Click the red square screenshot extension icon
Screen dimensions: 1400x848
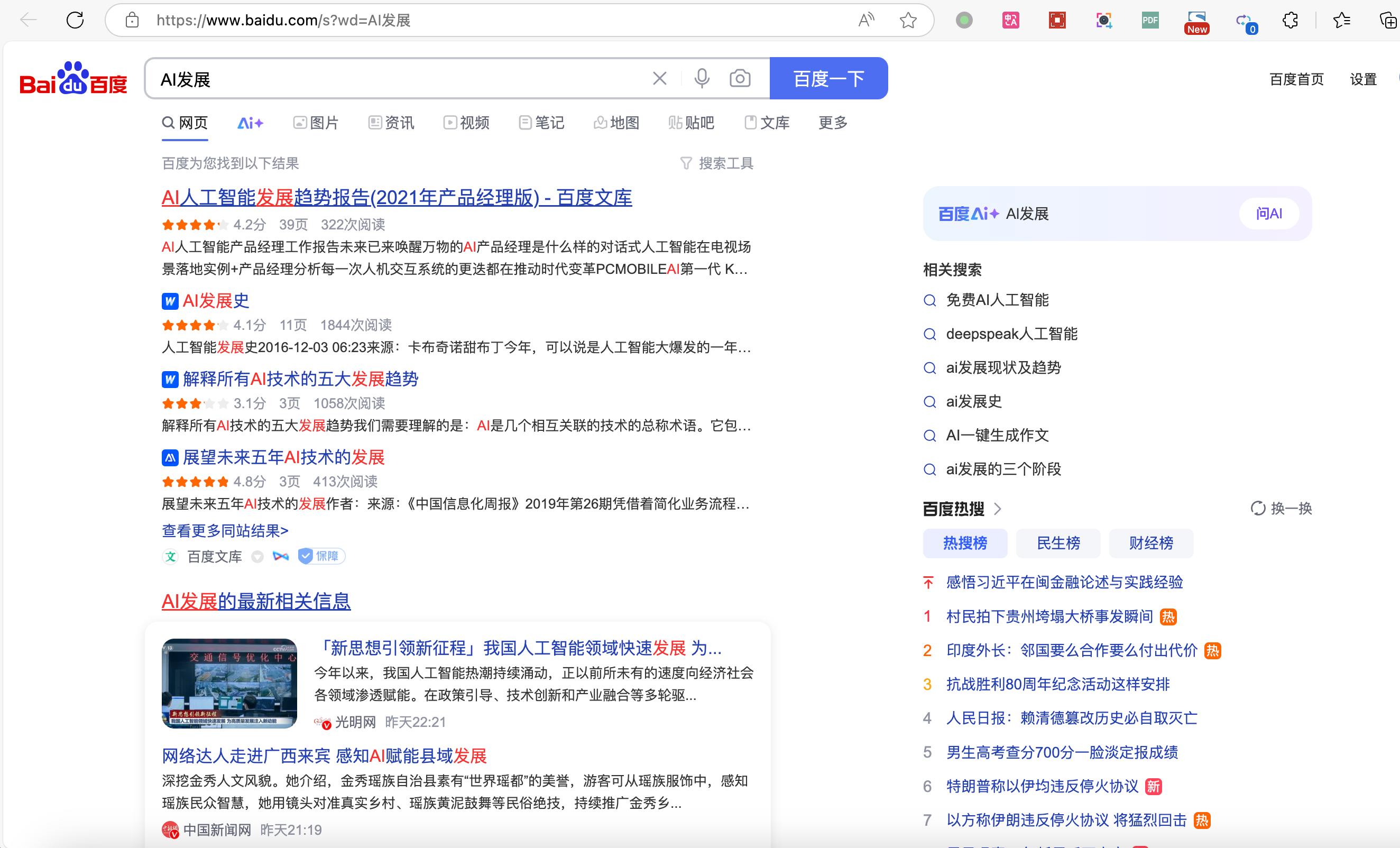(1057, 21)
